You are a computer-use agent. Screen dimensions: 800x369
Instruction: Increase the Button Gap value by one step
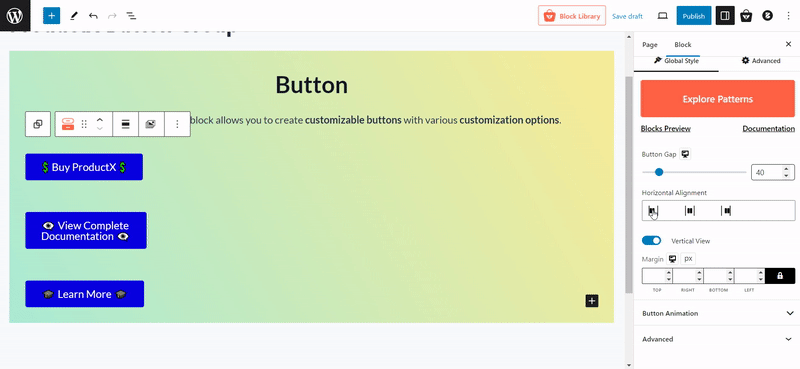786,169
